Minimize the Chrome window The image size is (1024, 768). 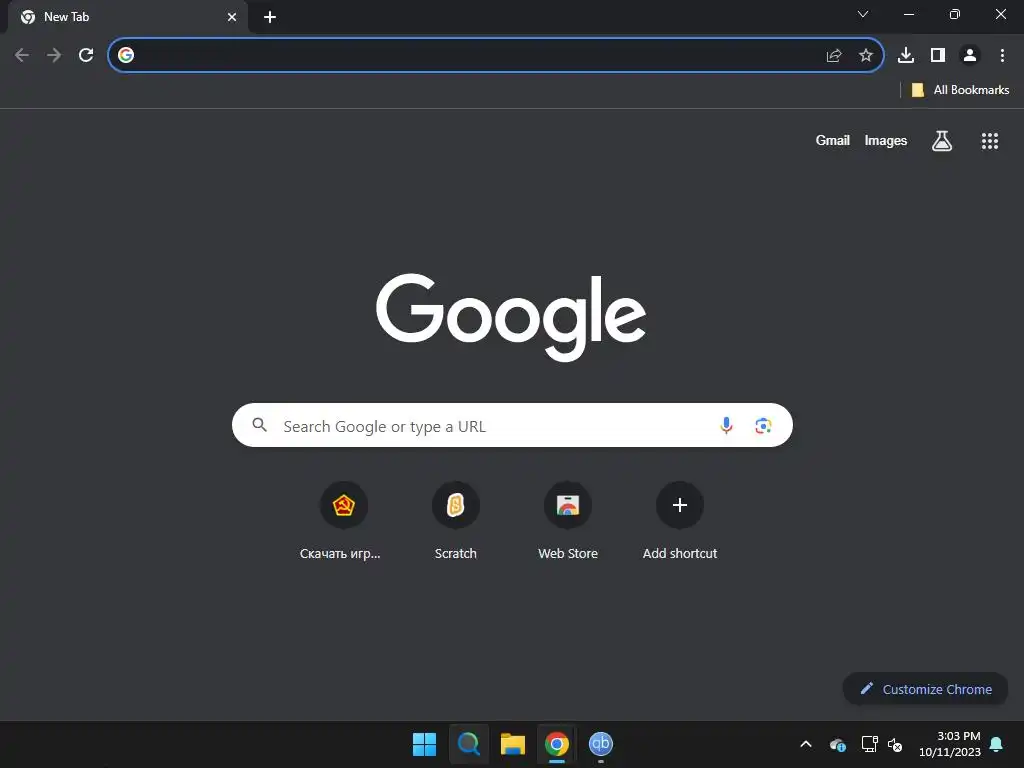point(908,14)
